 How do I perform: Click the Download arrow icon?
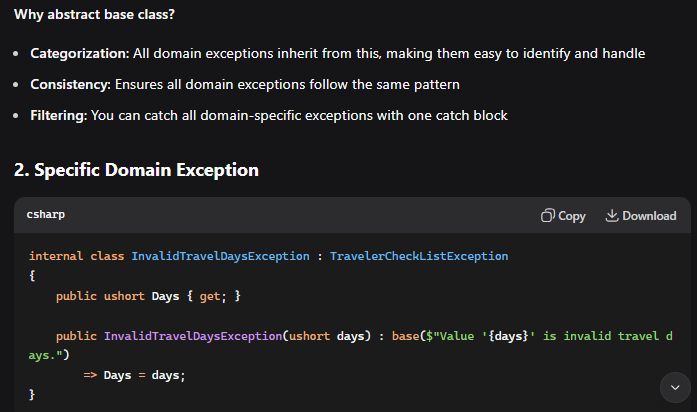(612, 216)
